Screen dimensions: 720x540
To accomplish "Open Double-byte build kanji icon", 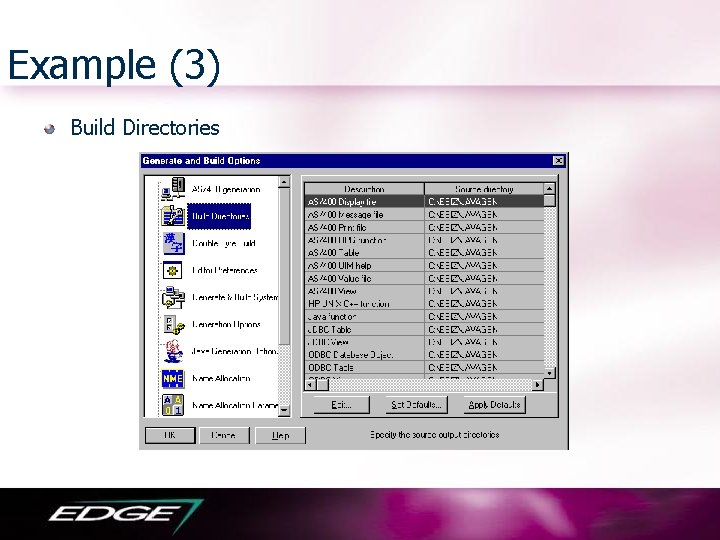I will click(173, 243).
